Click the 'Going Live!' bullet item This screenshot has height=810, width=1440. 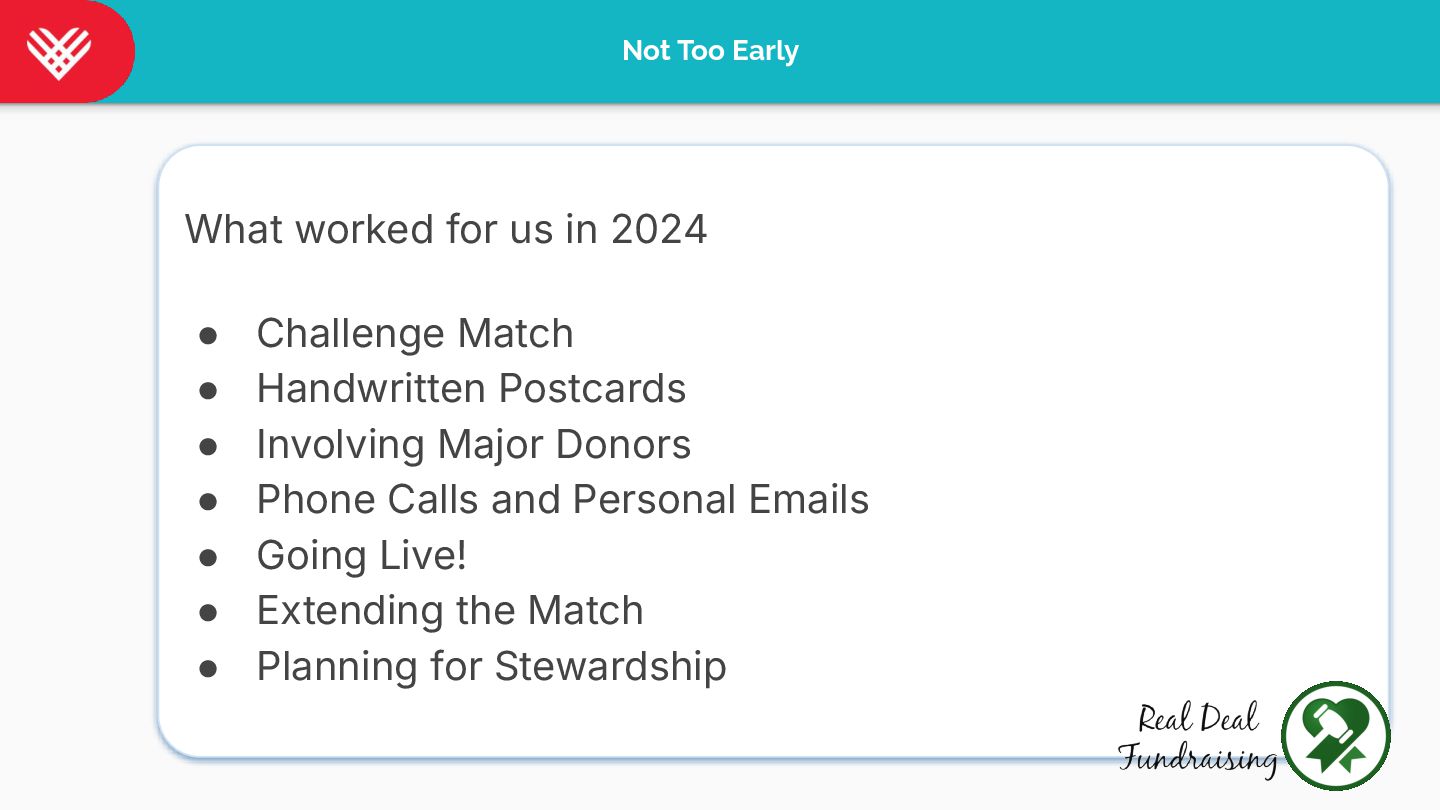tap(361, 555)
